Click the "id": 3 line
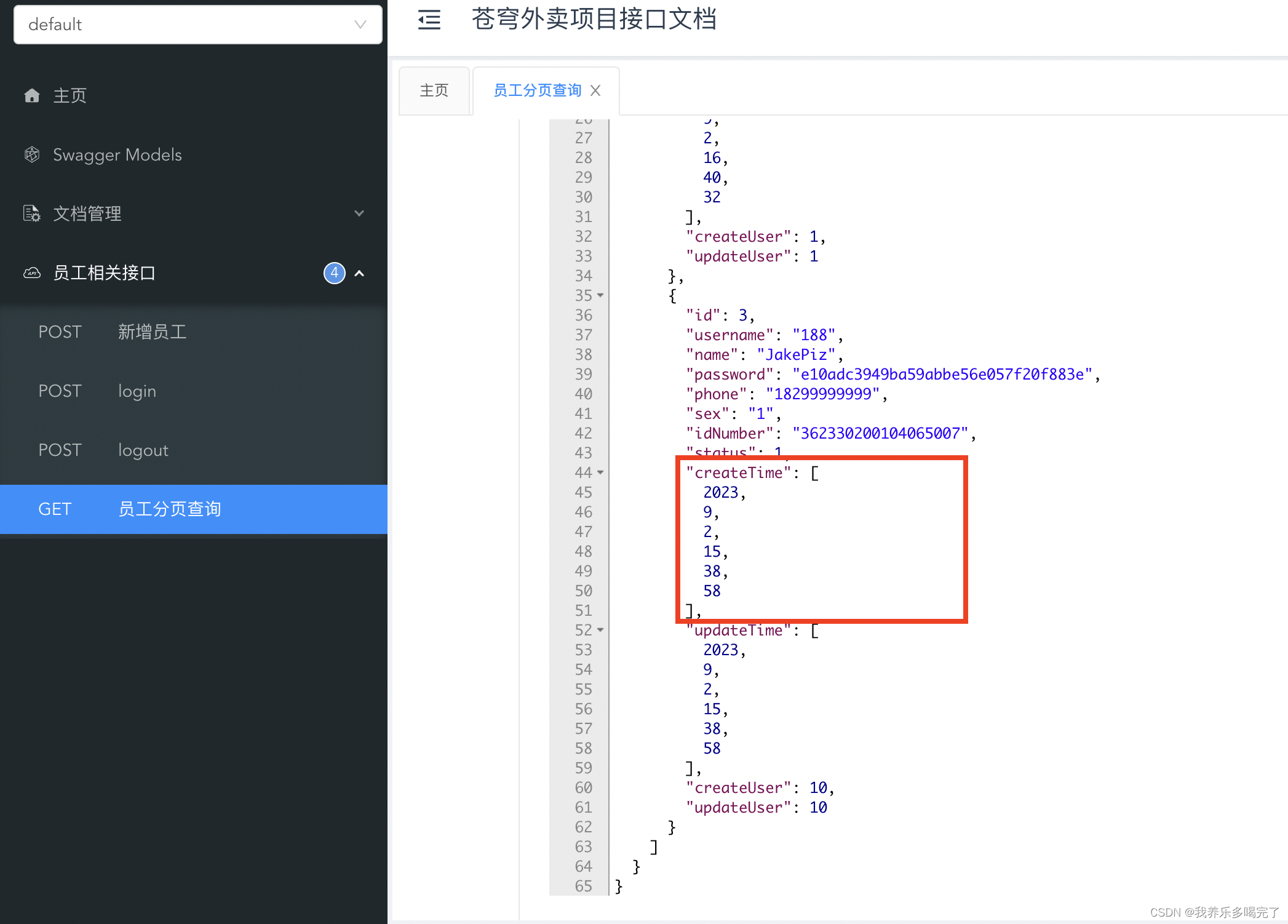This screenshot has width=1288, height=924. (x=721, y=315)
